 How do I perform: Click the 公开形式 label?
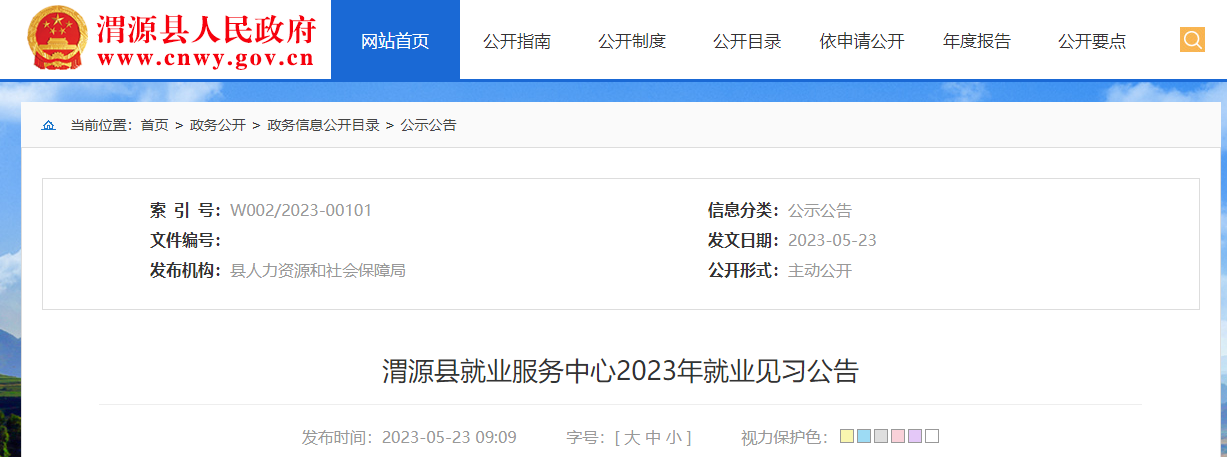click(743, 271)
